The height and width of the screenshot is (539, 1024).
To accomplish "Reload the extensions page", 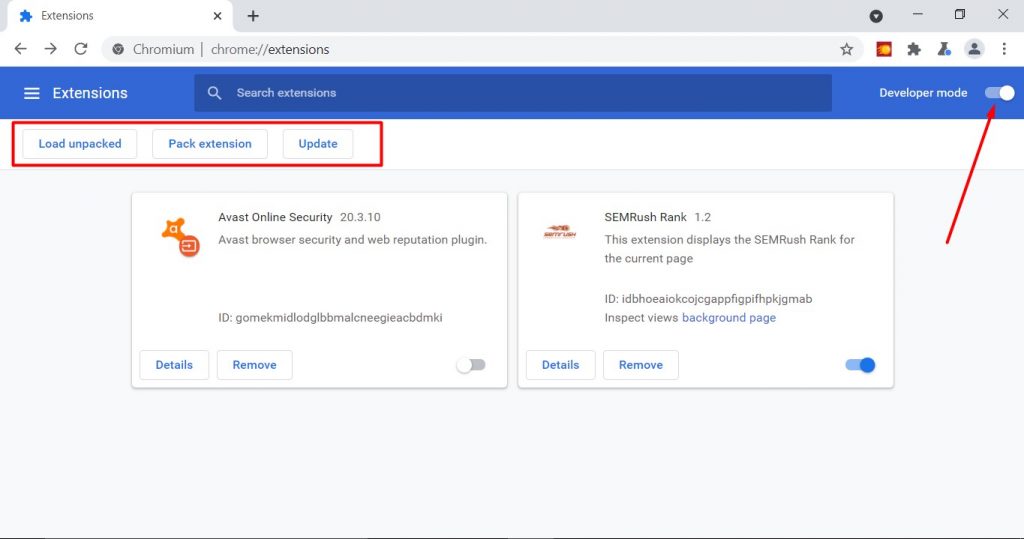I will tap(80, 49).
